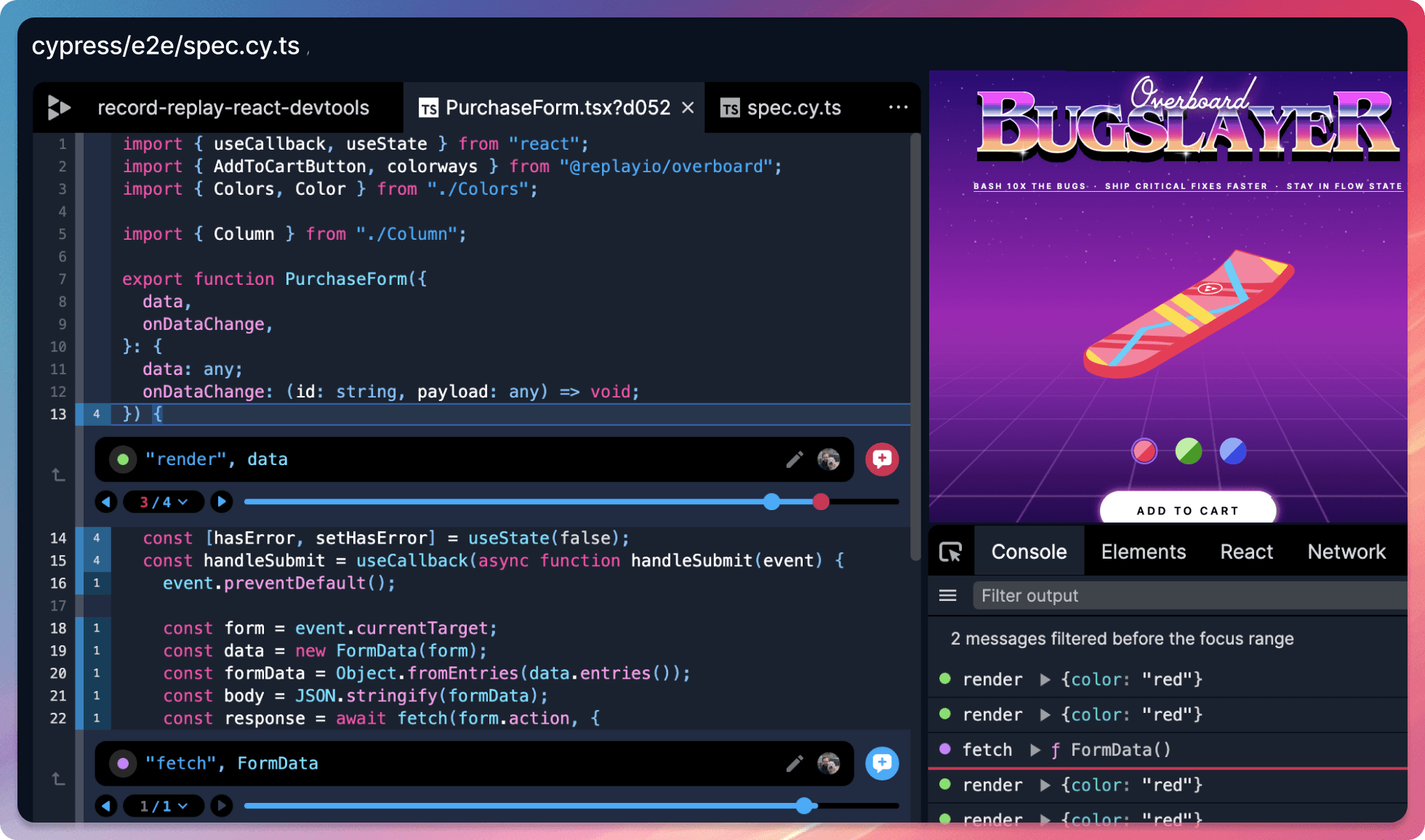The height and width of the screenshot is (840, 1425).
Task: Click the hit count badge on line 14
Action: coord(96,538)
